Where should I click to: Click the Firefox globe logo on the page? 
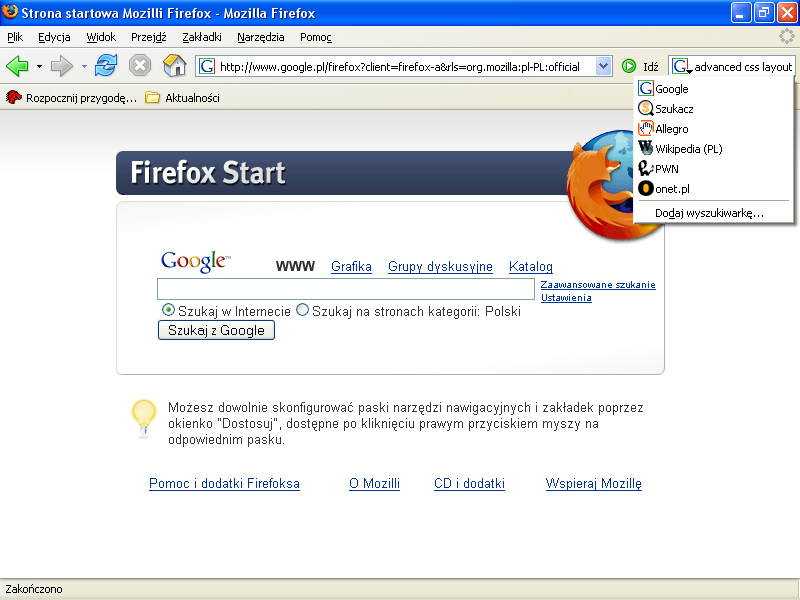602,184
